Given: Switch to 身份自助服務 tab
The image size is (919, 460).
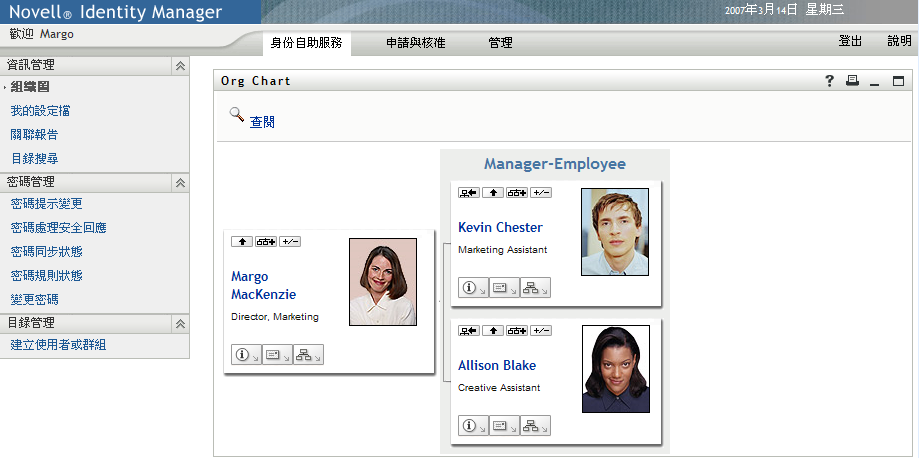Looking at the screenshot, I should [x=307, y=43].
